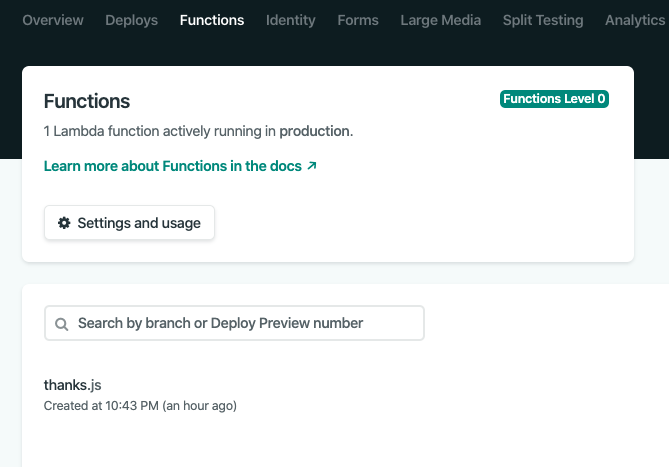The height and width of the screenshot is (467, 669).
Task: Open the thanks.js function
Action: tap(73, 385)
